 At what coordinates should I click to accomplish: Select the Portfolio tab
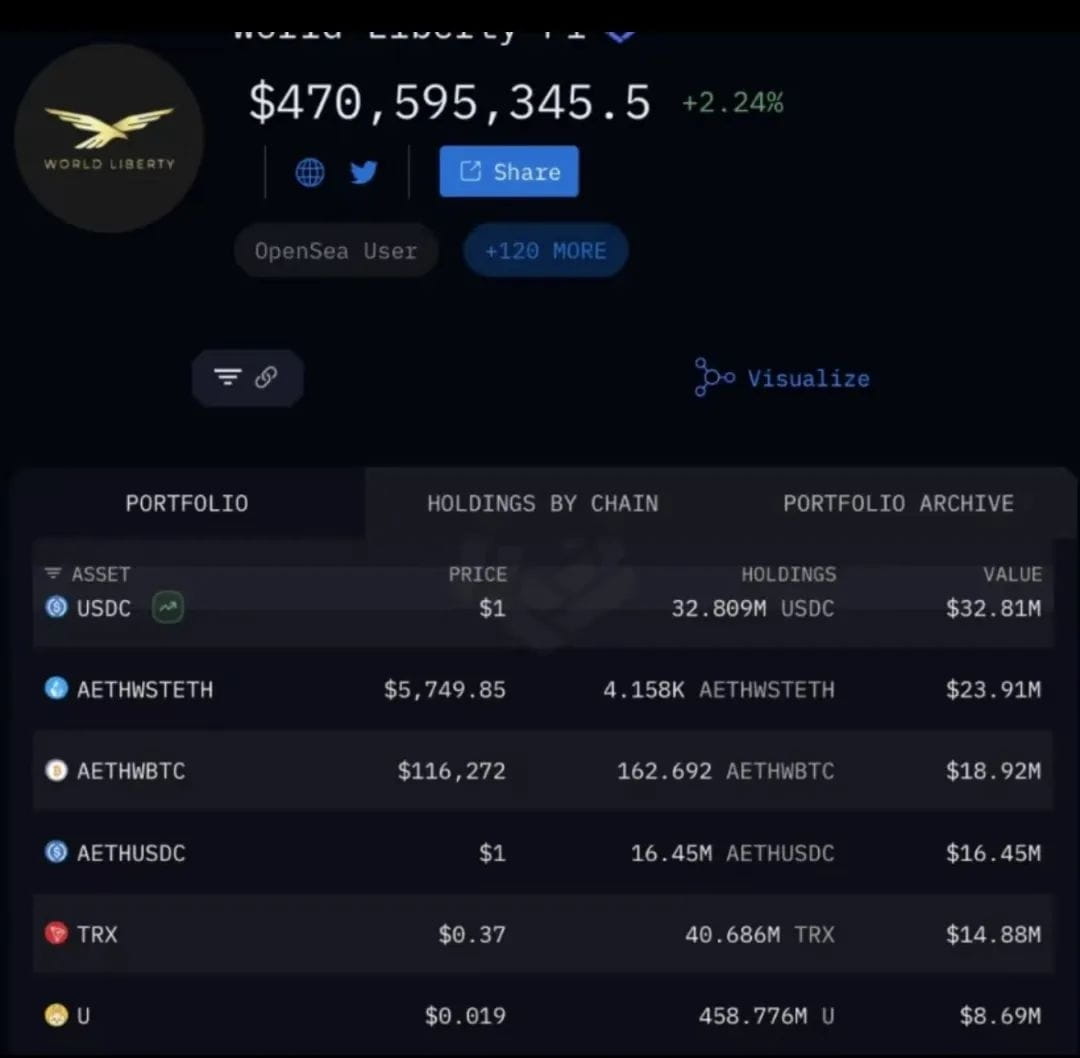[187, 504]
